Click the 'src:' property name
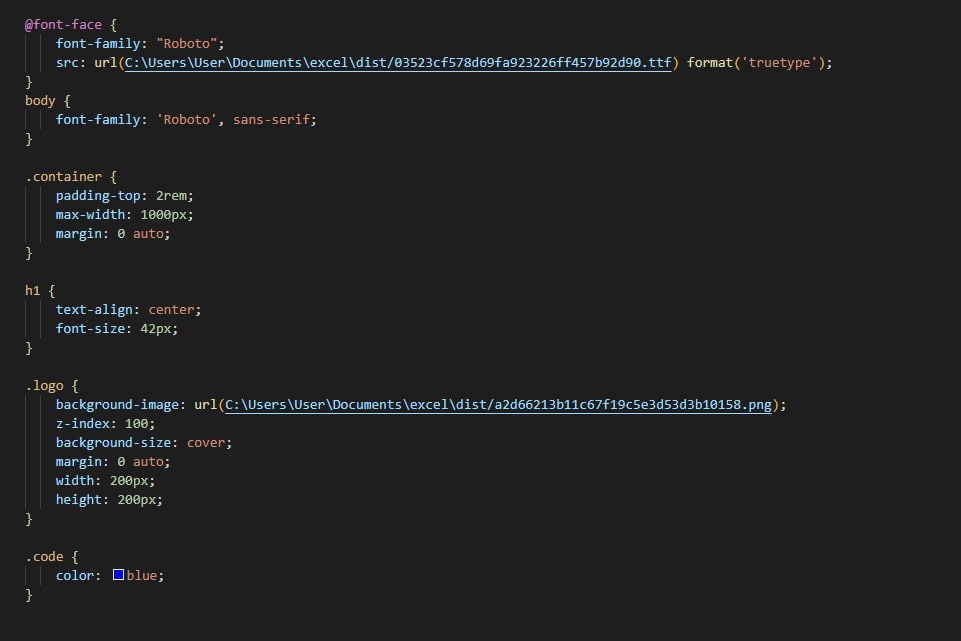This screenshot has height=641, width=961. click(x=71, y=63)
